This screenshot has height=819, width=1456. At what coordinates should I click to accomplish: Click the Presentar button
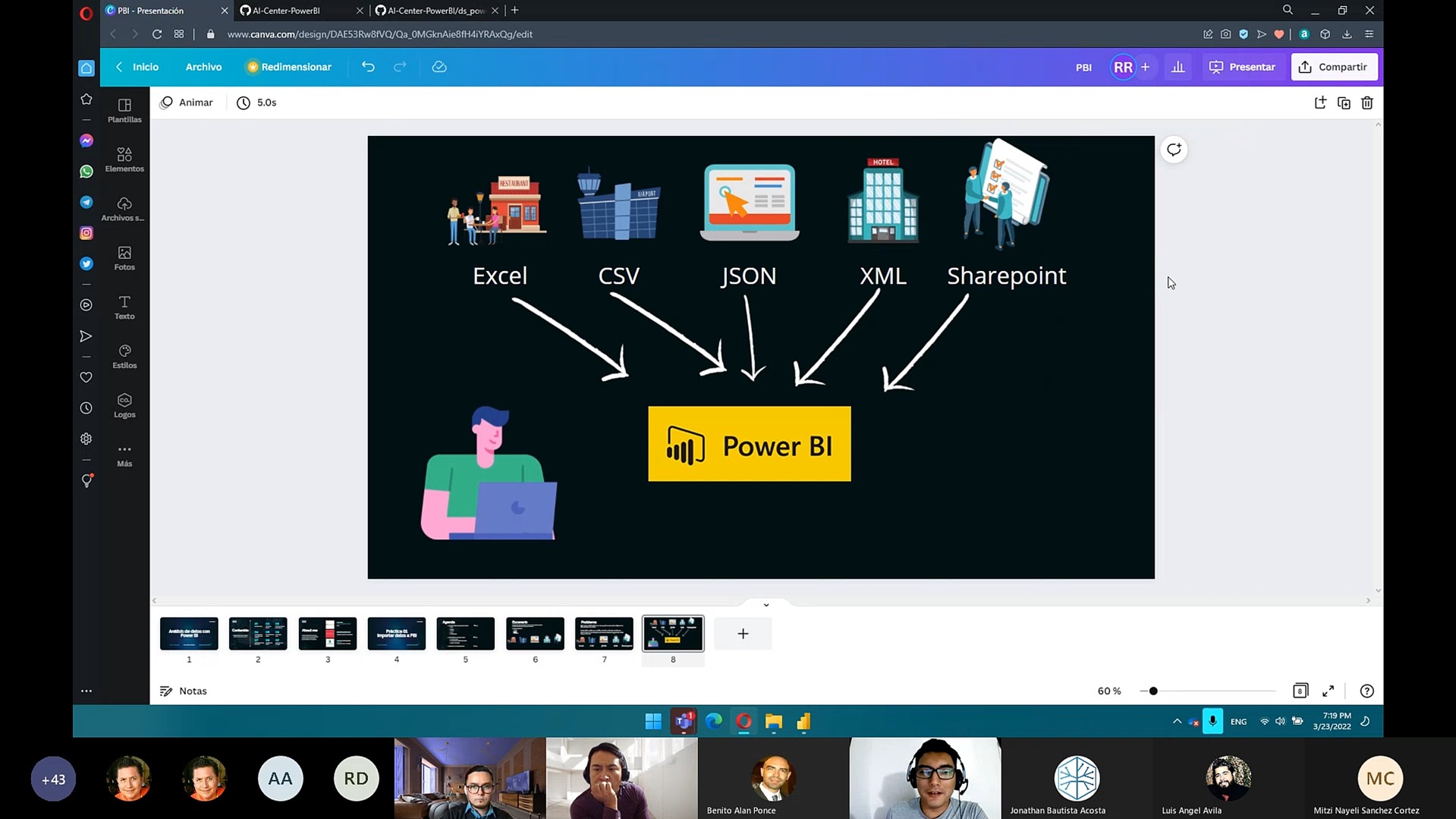pos(1242,67)
